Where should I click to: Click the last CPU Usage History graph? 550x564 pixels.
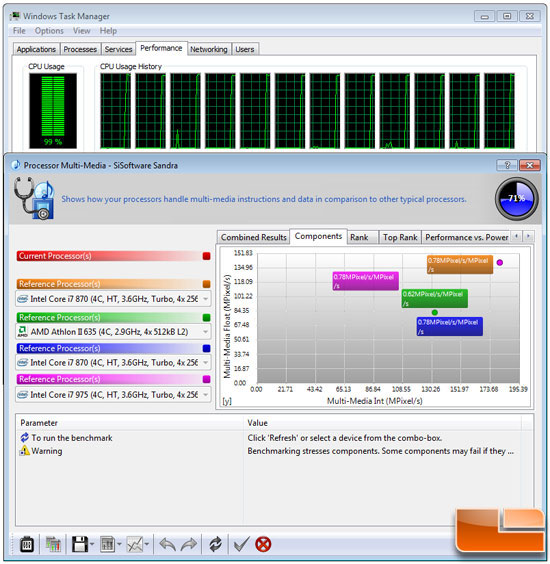[x=499, y=111]
